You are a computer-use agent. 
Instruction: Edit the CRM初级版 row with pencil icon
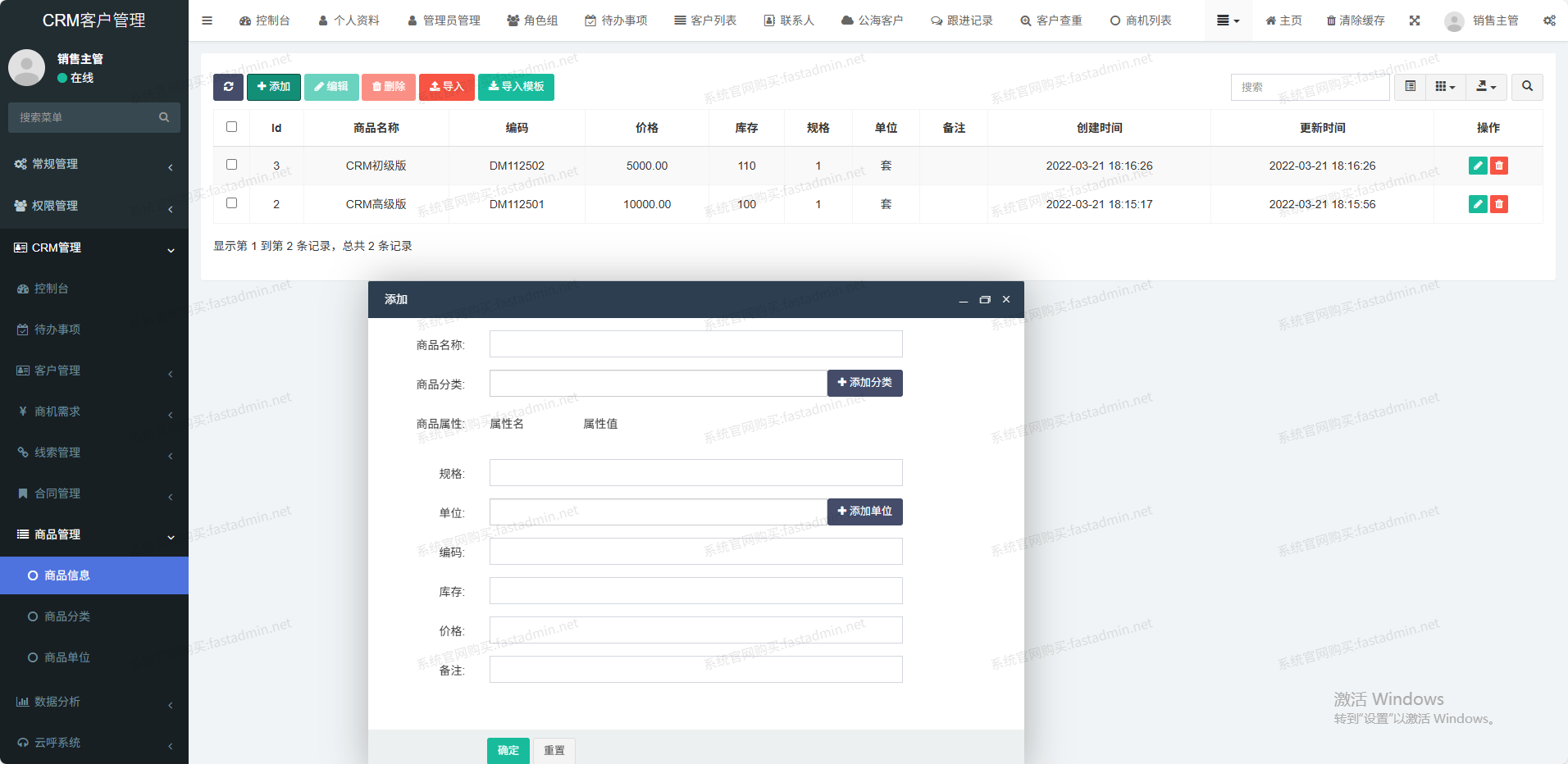pos(1477,166)
